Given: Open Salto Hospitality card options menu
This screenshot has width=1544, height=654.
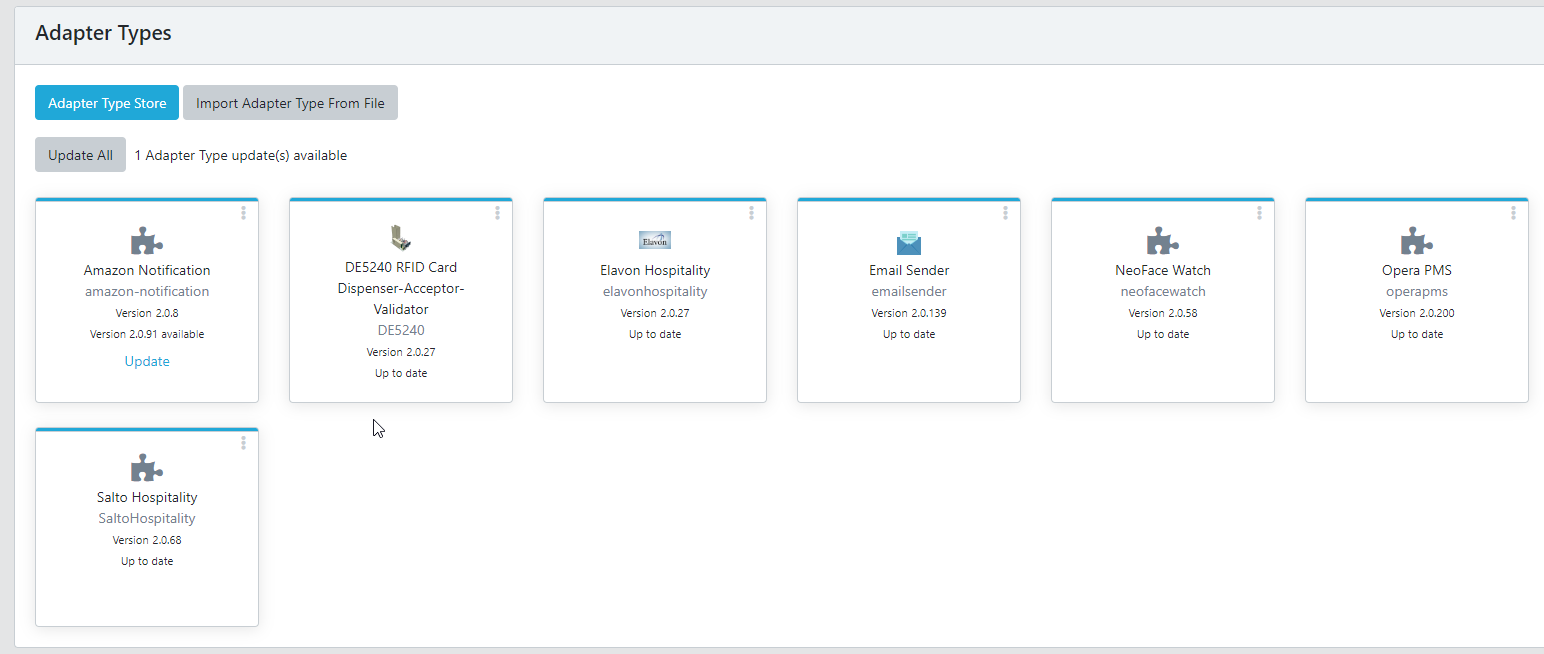Looking at the screenshot, I should 244,443.
